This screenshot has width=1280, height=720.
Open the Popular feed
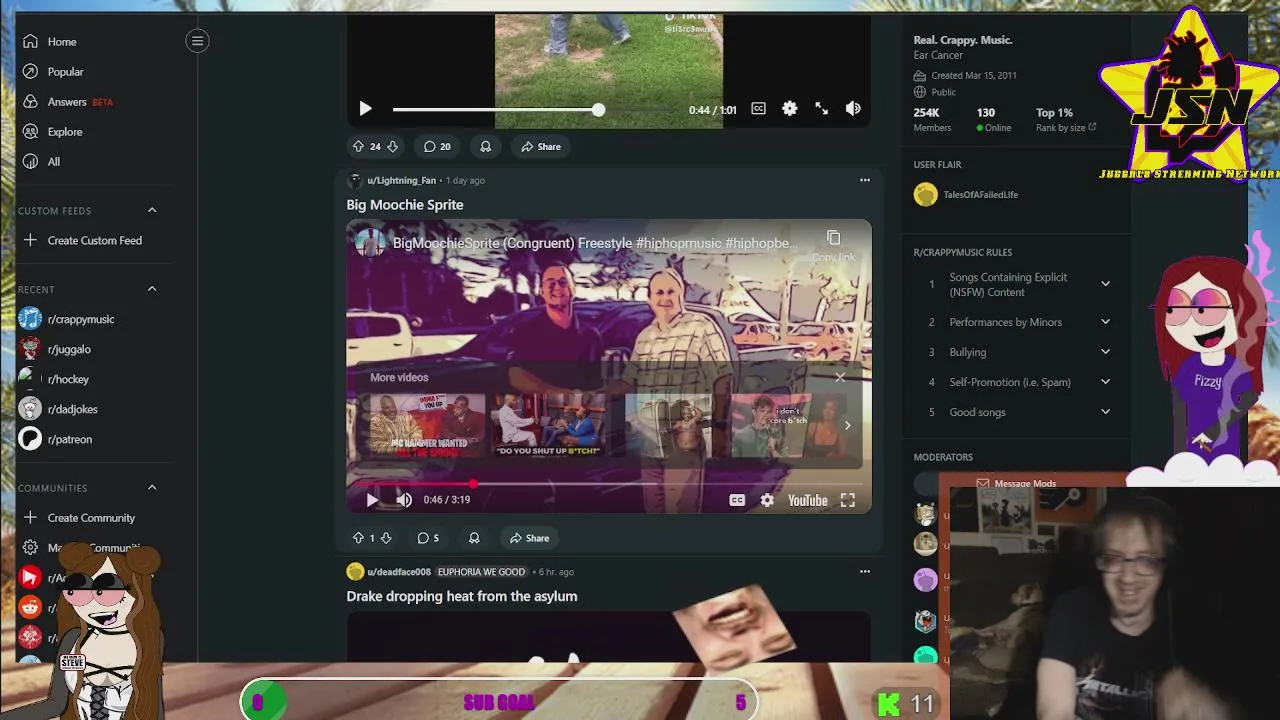[65, 72]
